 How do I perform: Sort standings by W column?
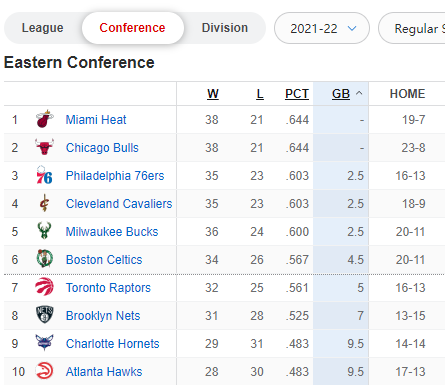pyautogui.click(x=213, y=94)
